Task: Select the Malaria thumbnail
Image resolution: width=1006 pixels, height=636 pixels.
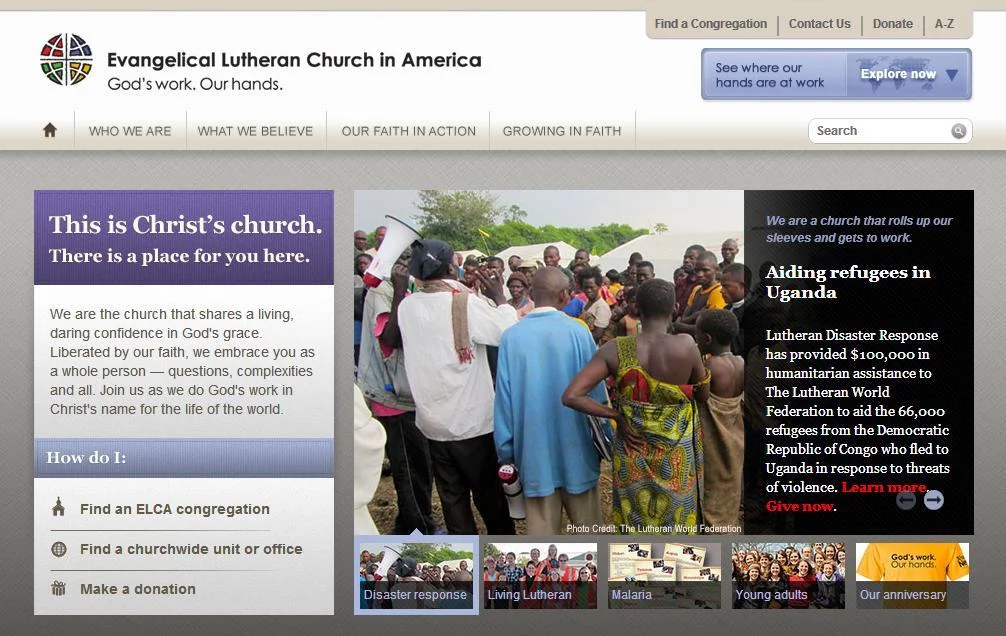Action: point(664,576)
